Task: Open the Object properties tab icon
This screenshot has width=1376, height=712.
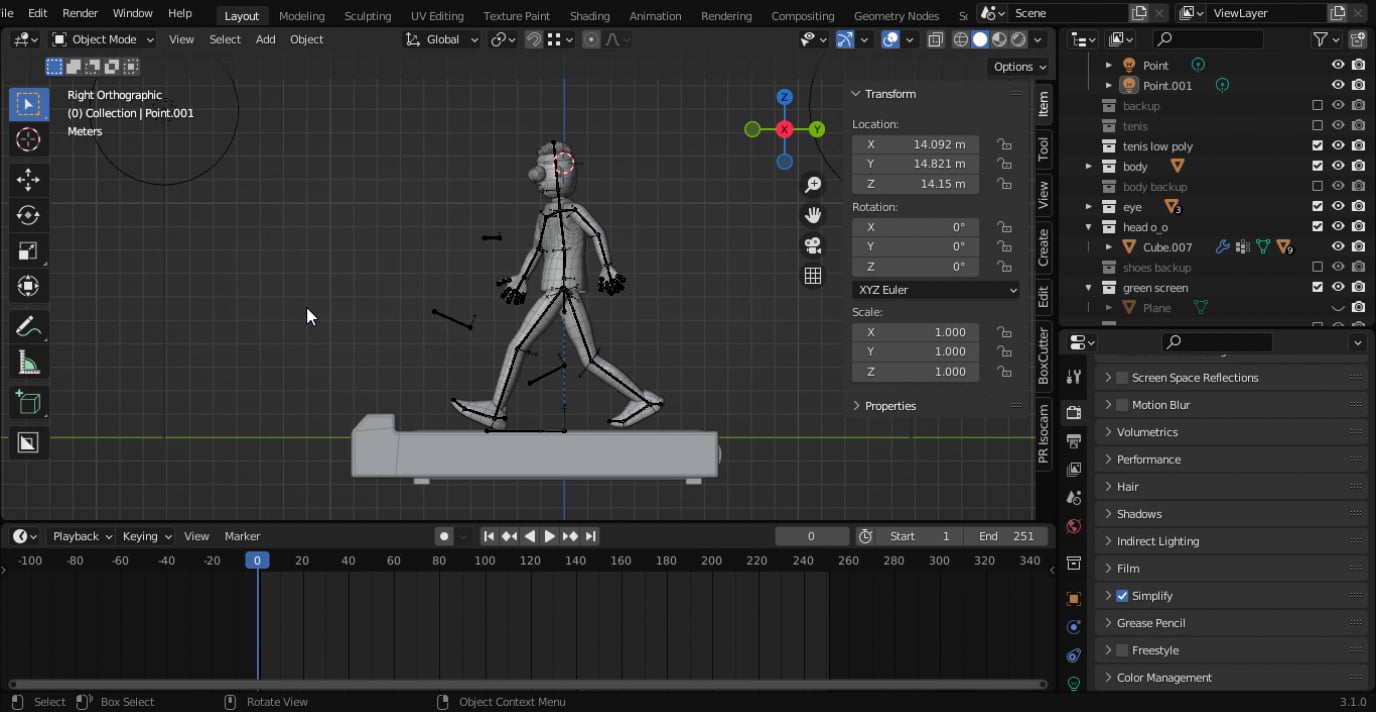Action: click(x=1074, y=599)
